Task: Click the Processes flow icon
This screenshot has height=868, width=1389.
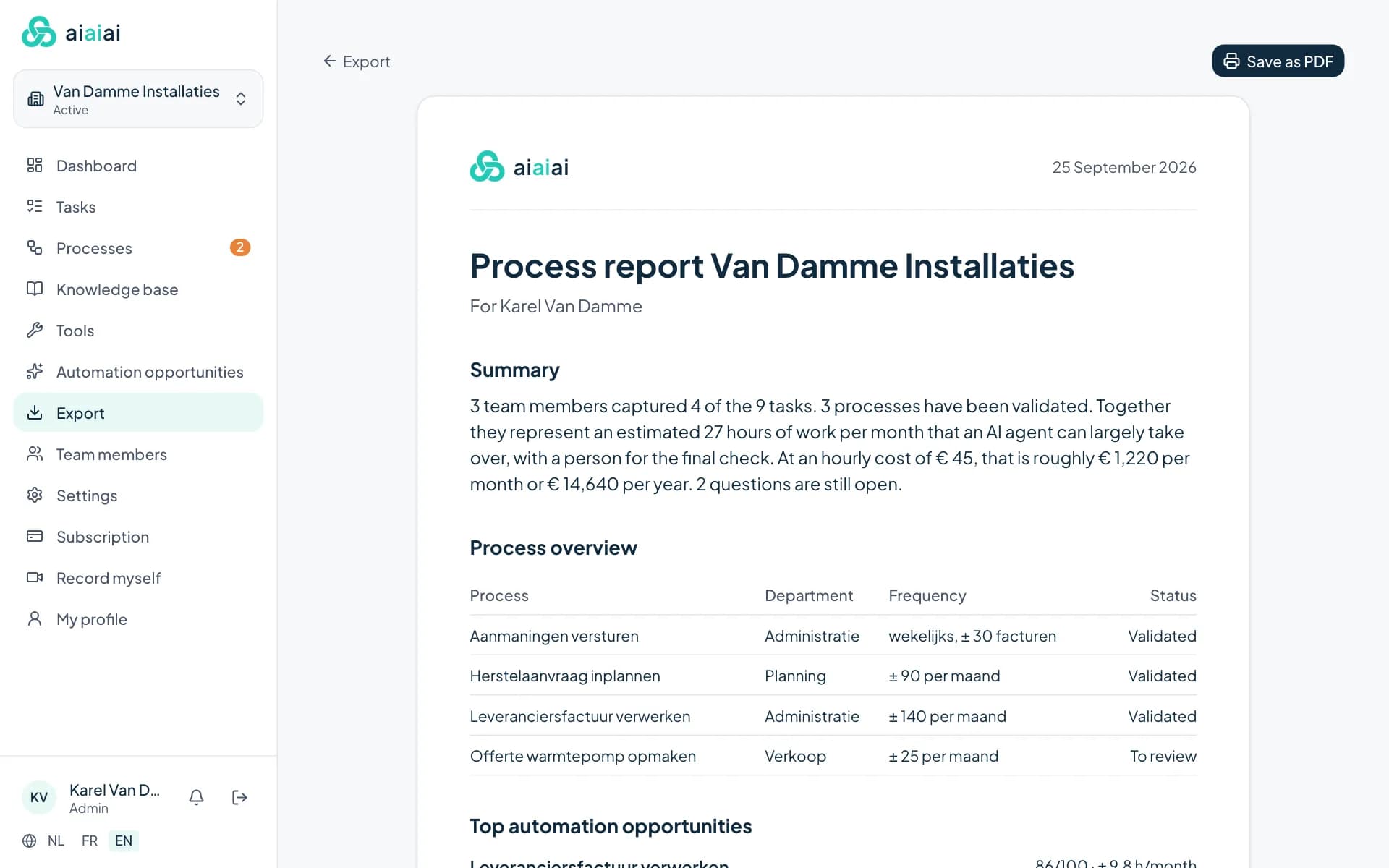Action: [35, 248]
